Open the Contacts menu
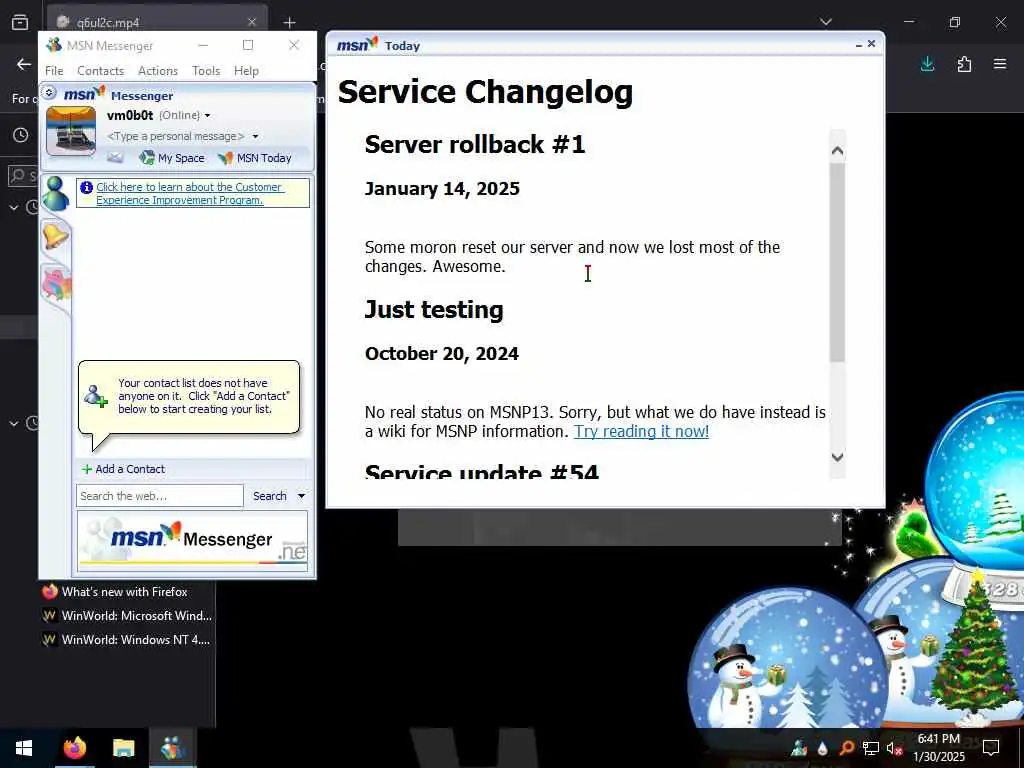The width and height of the screenshot is (1024, 768). pyautogui.click(x=101, y=71)
